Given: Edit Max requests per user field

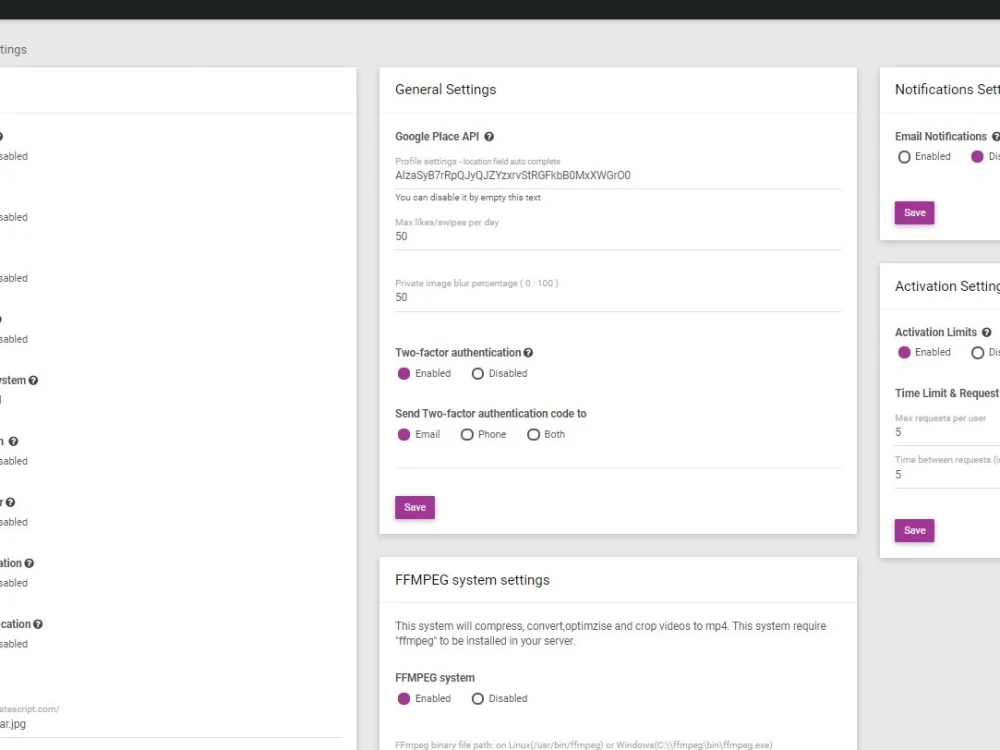Looking at the screenshot, I should (947, 432).
